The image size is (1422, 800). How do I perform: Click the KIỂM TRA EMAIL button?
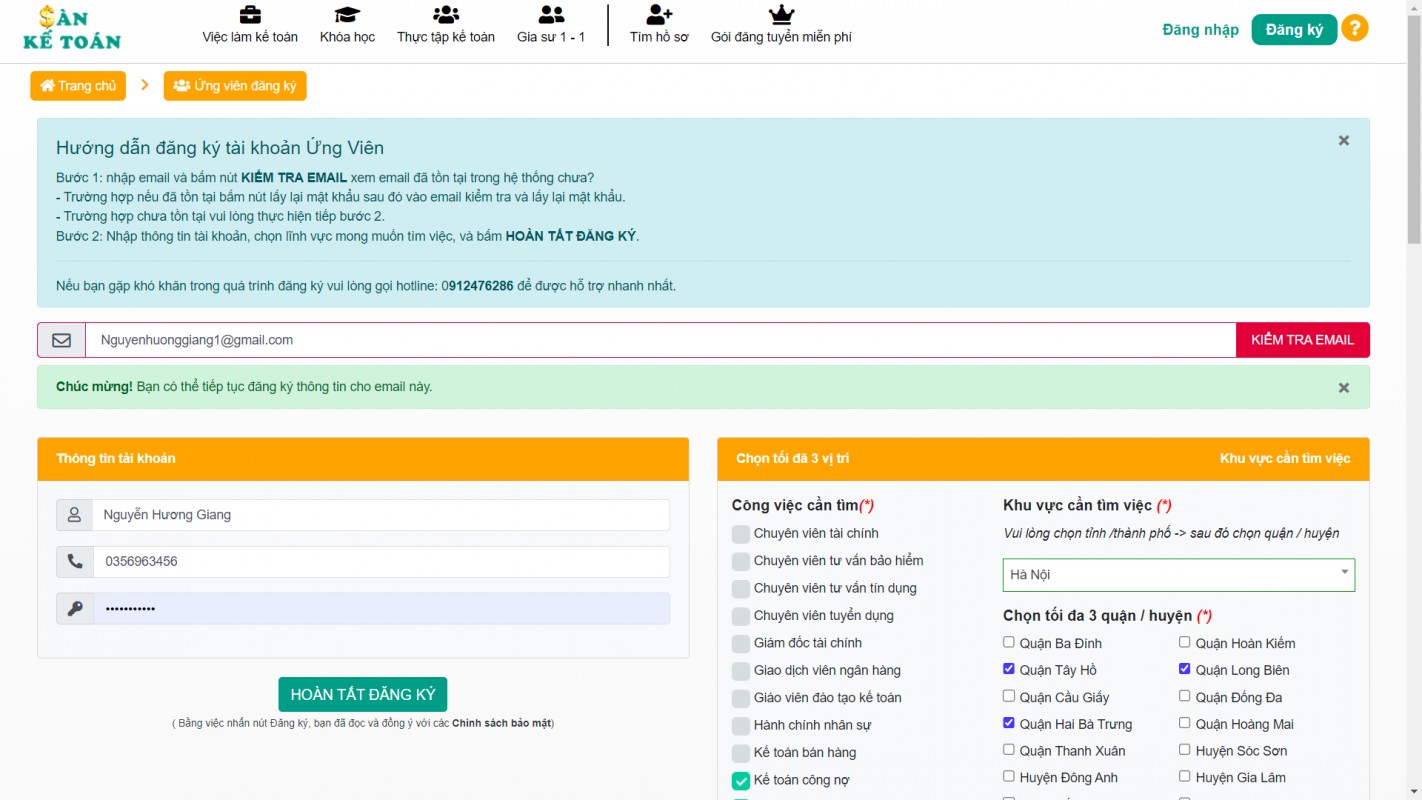point(1302,340)
